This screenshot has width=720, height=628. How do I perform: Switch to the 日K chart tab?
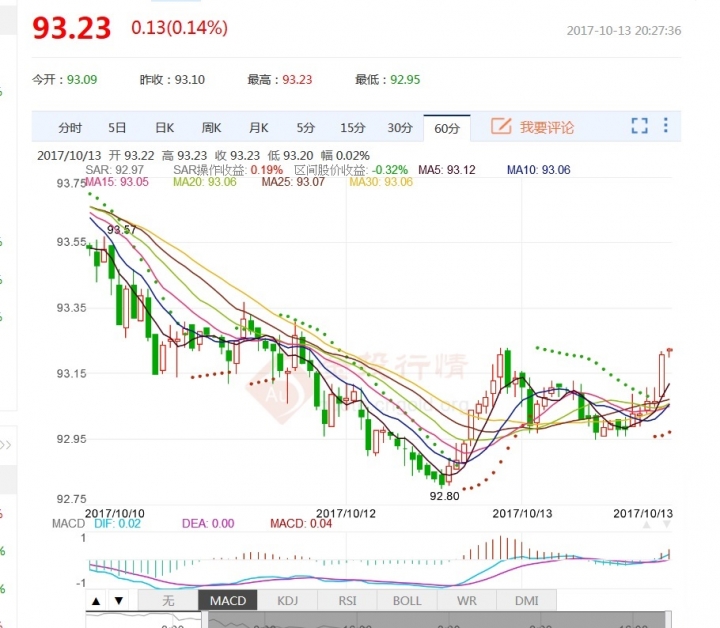[164, 128]
